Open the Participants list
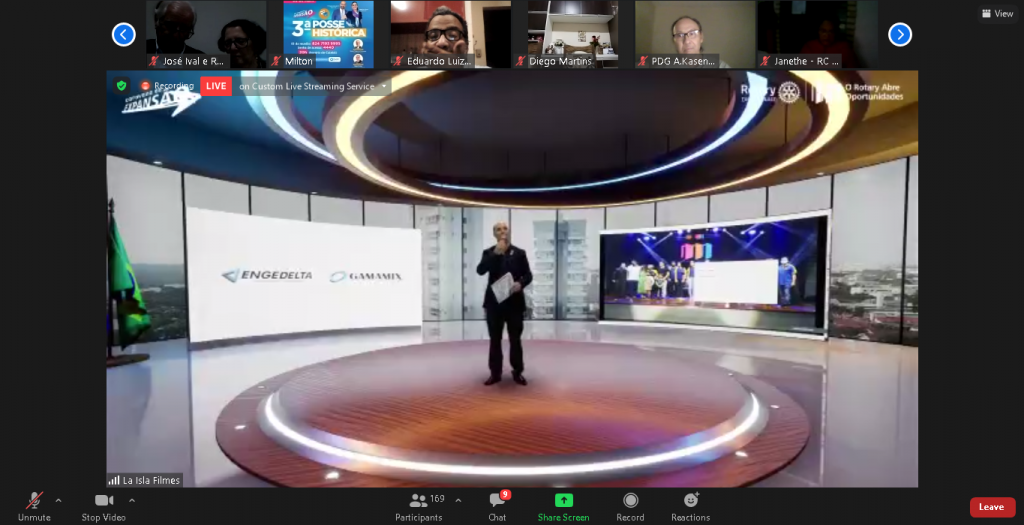Screen dimensions: 1024x525 (419, 501)
